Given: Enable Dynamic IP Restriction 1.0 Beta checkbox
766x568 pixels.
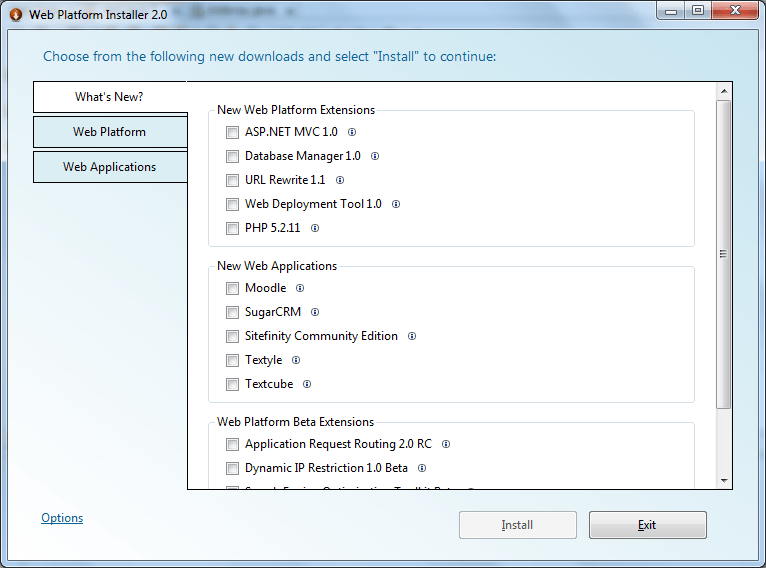Looking at the screenshot, I should (233, 468).
